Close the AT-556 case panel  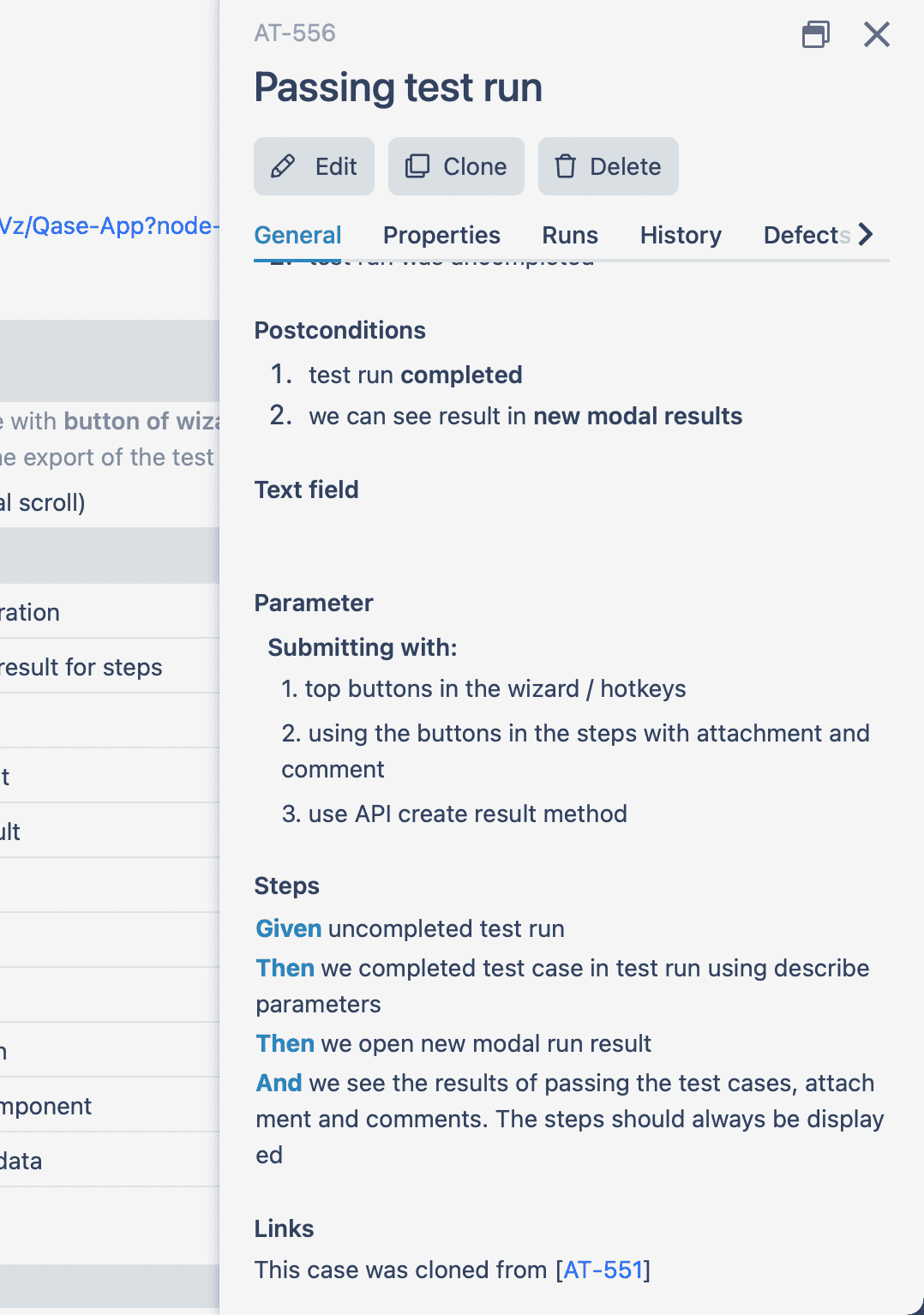pos(877,34)
